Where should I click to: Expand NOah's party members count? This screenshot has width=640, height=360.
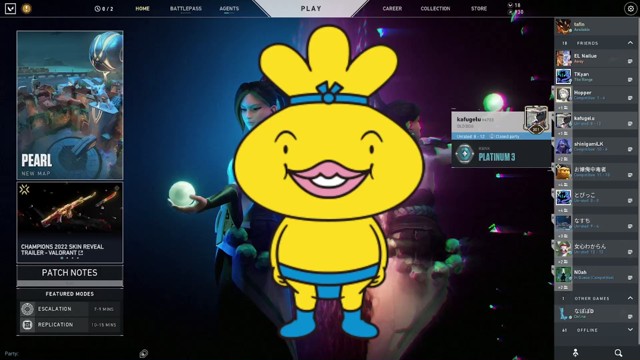coord(563,287)
